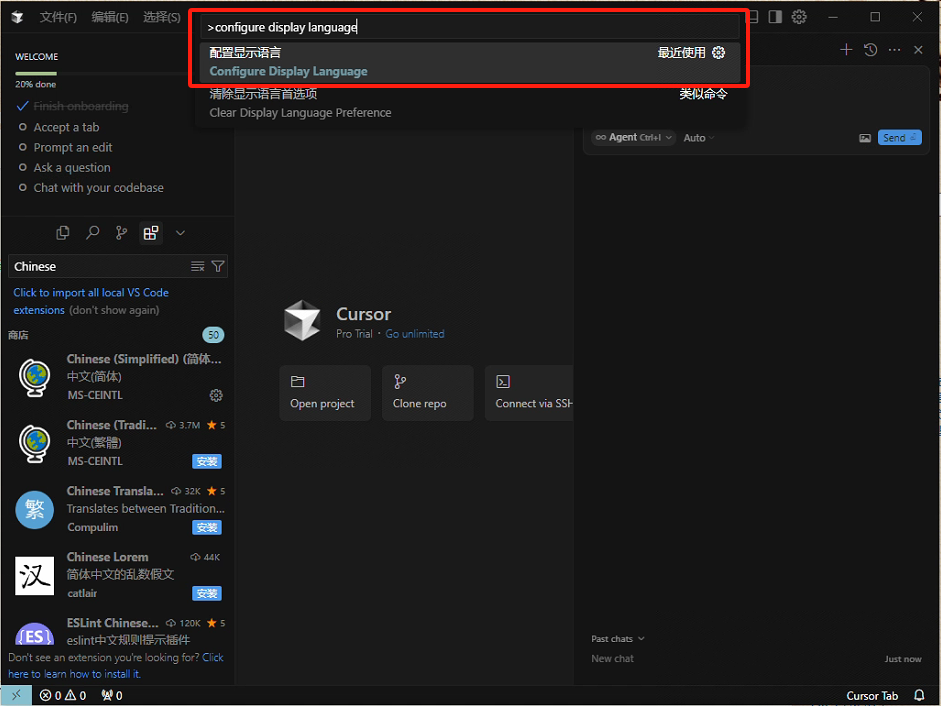
Task: Attach image icon in chat input
Action: click(865, 138)
